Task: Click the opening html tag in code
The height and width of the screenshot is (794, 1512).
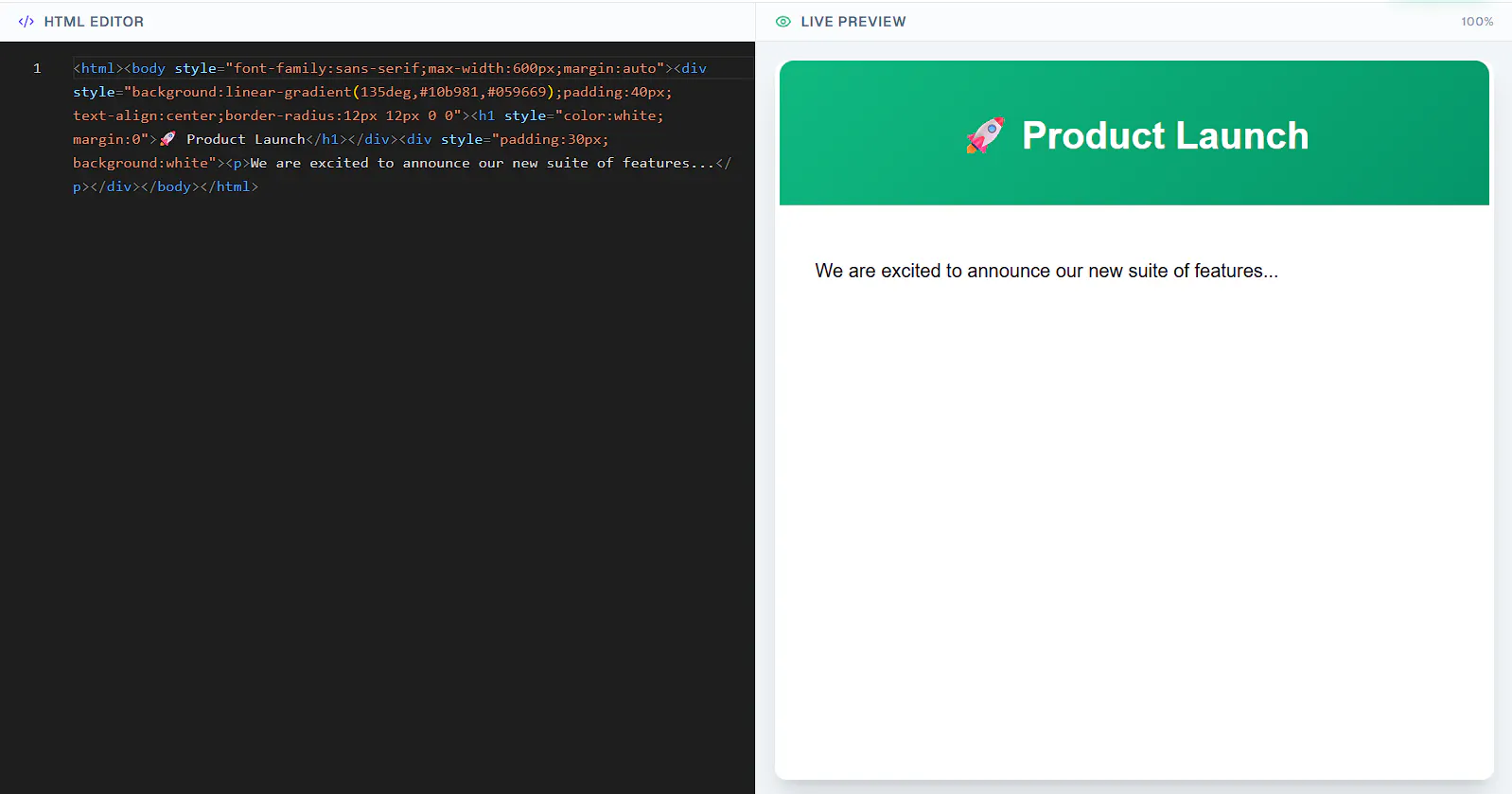Action: tap(97, 68)
